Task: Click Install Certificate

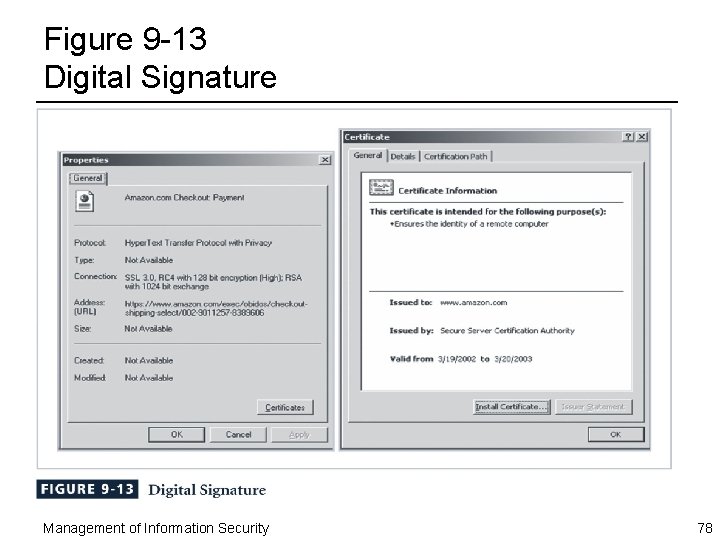Action: [x=512, y=407]
